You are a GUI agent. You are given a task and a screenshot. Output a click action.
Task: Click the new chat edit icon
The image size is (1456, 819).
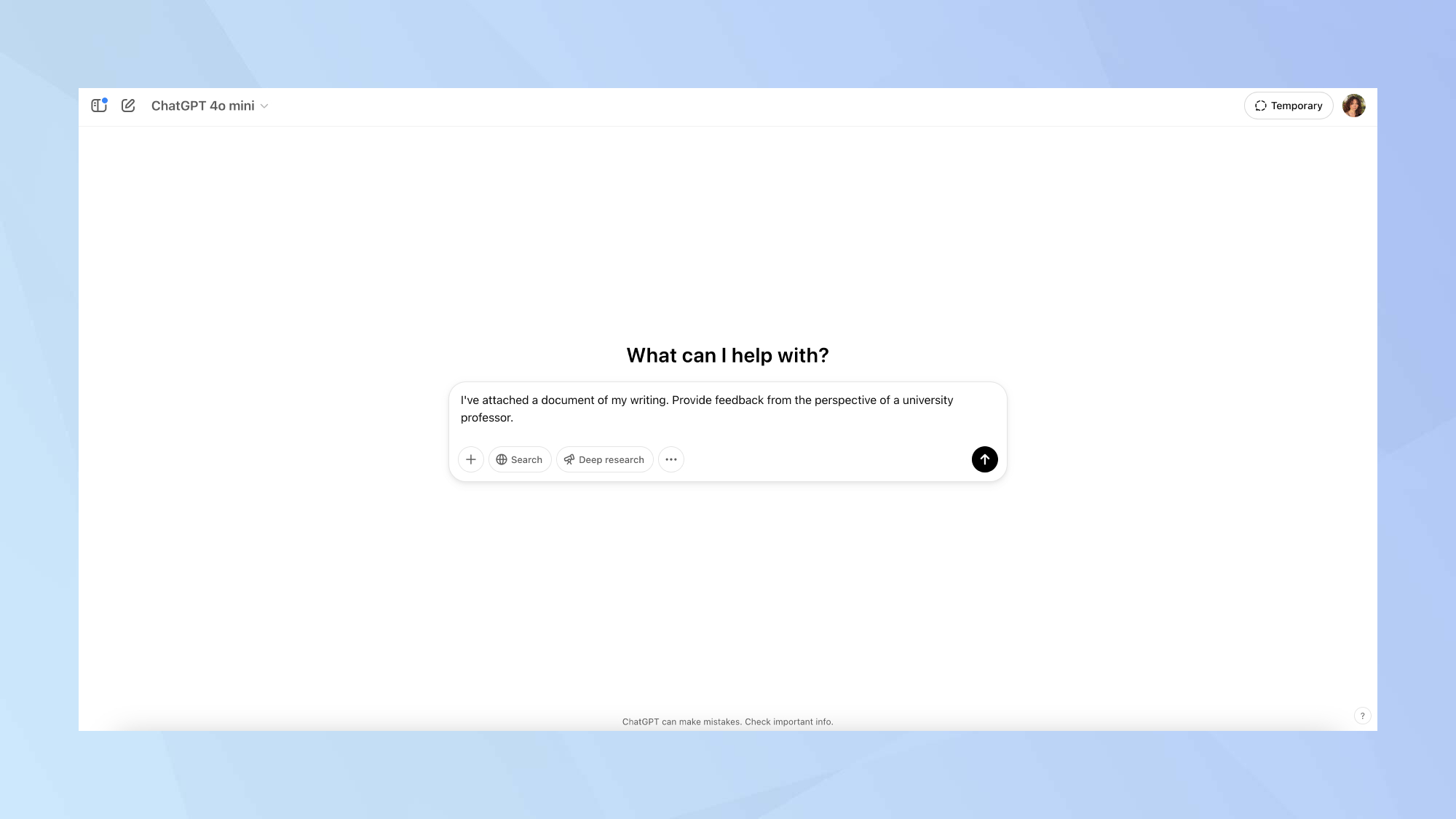click(x=128, y=106)
